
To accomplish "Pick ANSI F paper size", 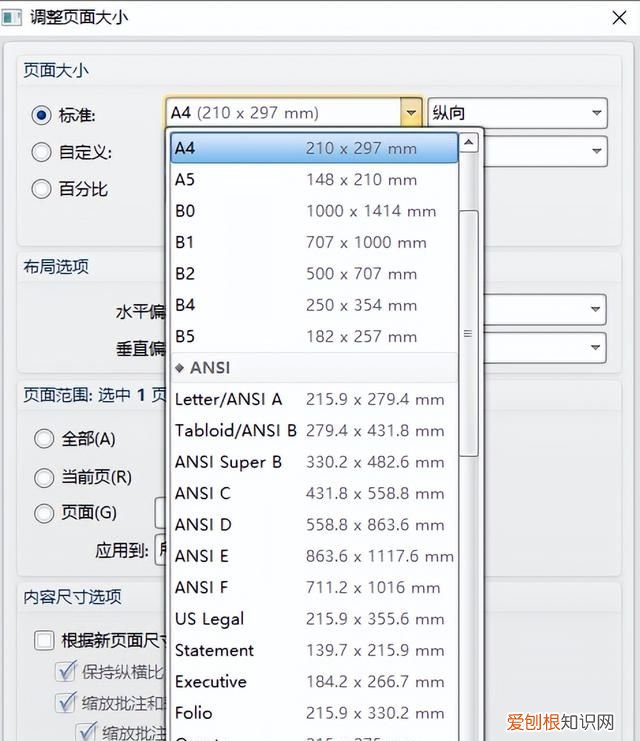I will pyautogui.click(x=314, y=587).
